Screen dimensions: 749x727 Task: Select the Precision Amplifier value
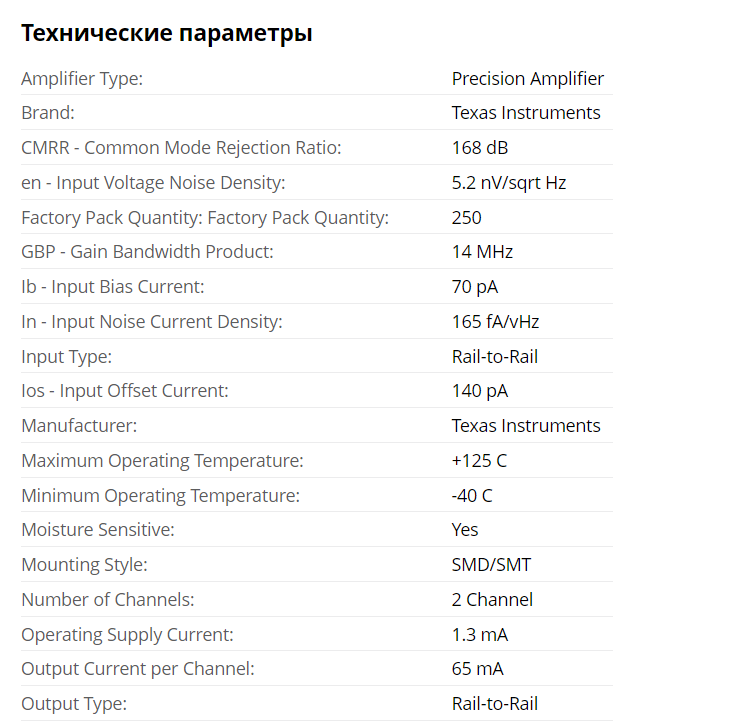pos(527,79)
